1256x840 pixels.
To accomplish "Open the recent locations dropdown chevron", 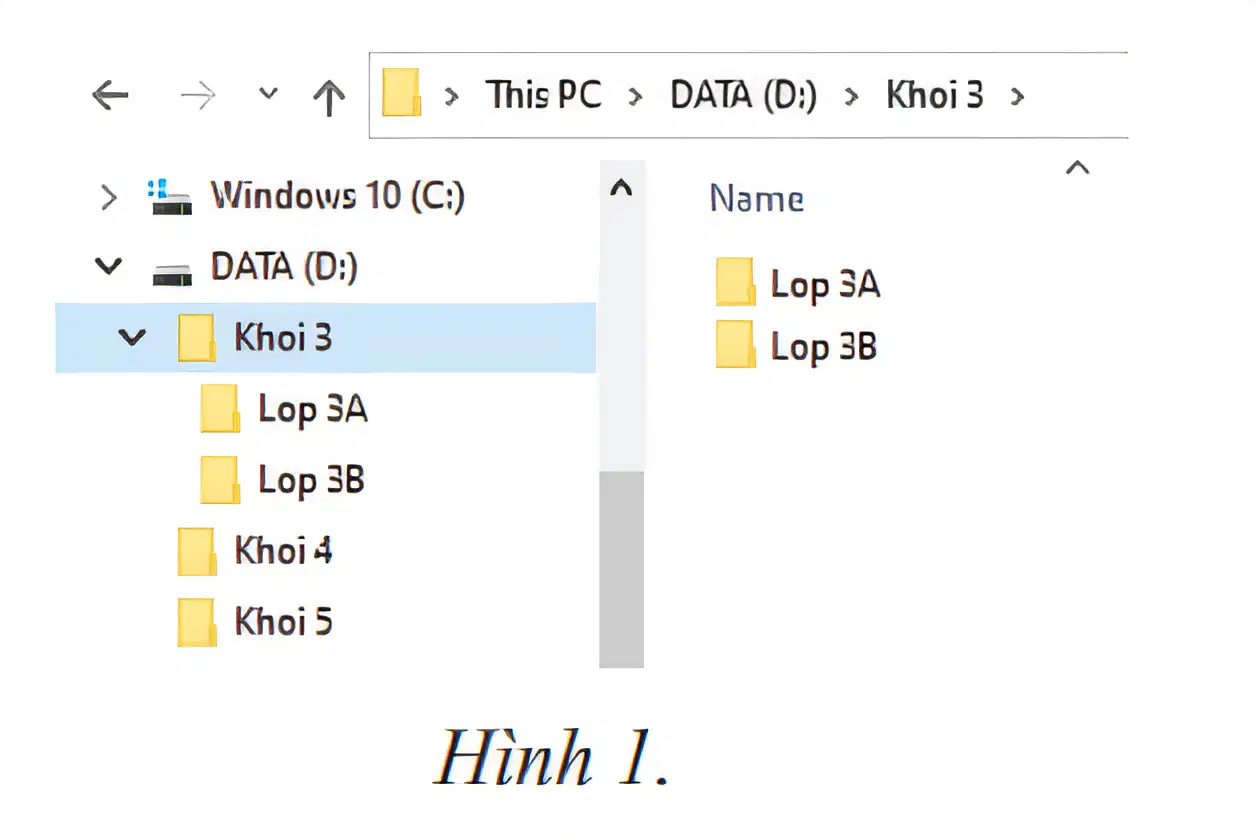I will [x=267, y=94].
